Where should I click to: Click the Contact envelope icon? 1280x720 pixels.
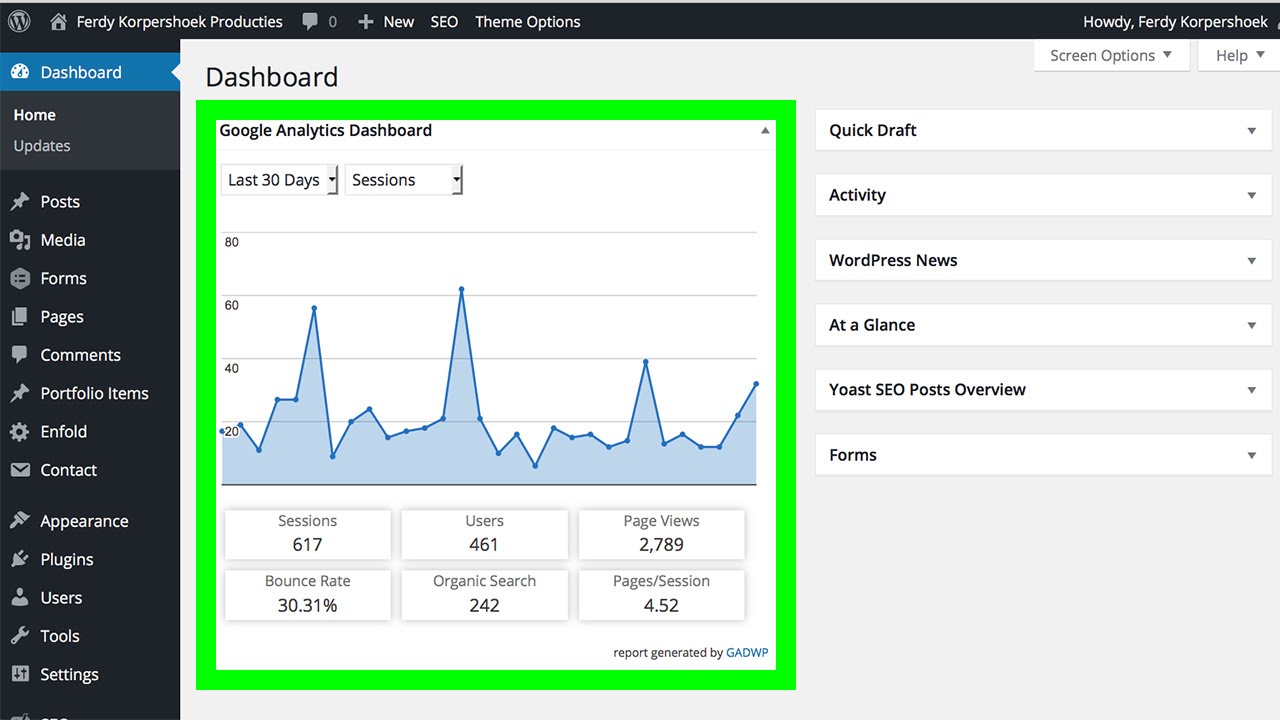[x=20, y=470]
